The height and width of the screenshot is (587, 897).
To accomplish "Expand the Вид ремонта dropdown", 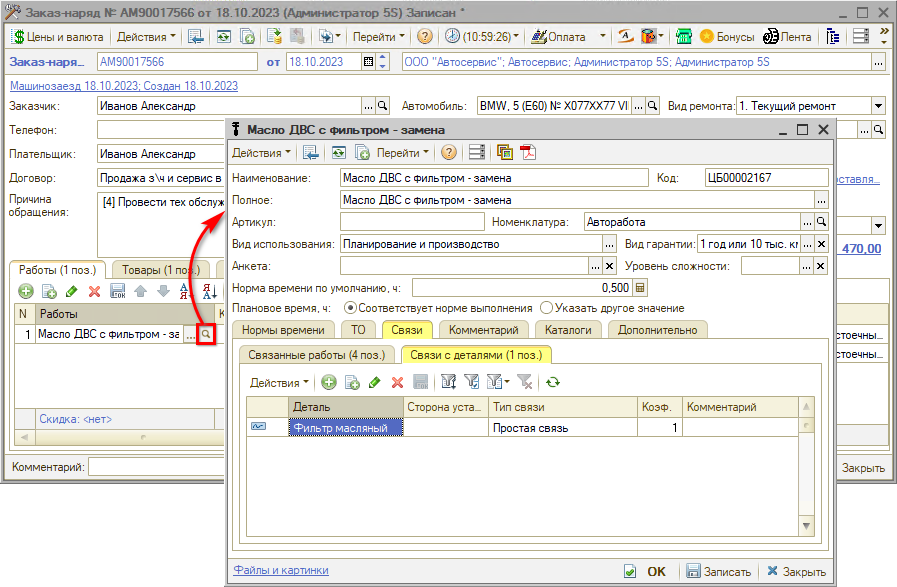I will (x=879, y=106).
